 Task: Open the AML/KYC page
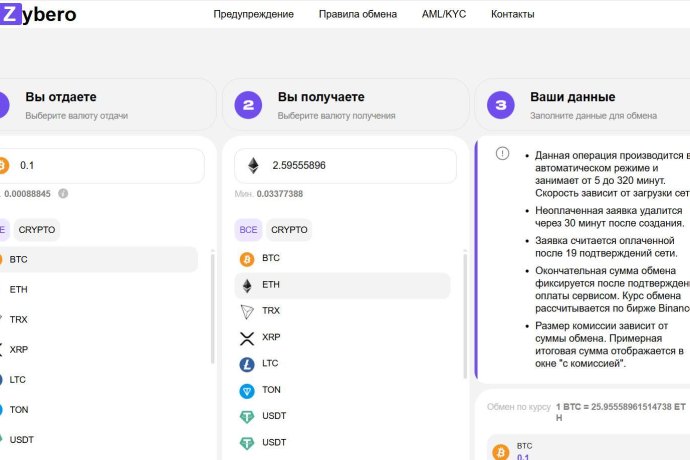[444, 14]
